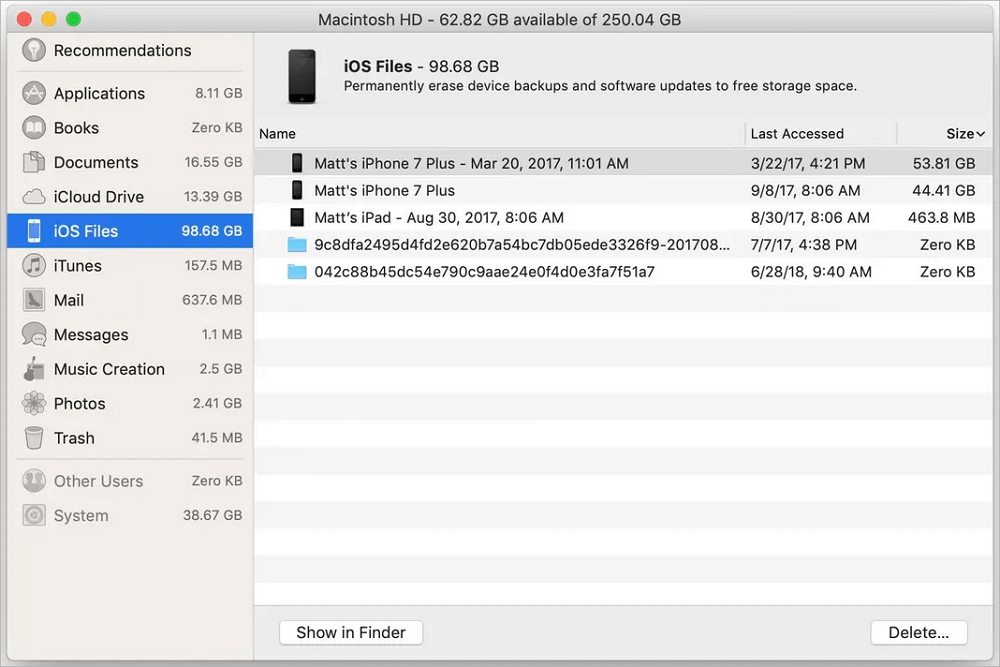Screen dimensions: 1000x667
Task: Select the 042c88b45dc54e folder row
Action: click(x=484, y=271)
